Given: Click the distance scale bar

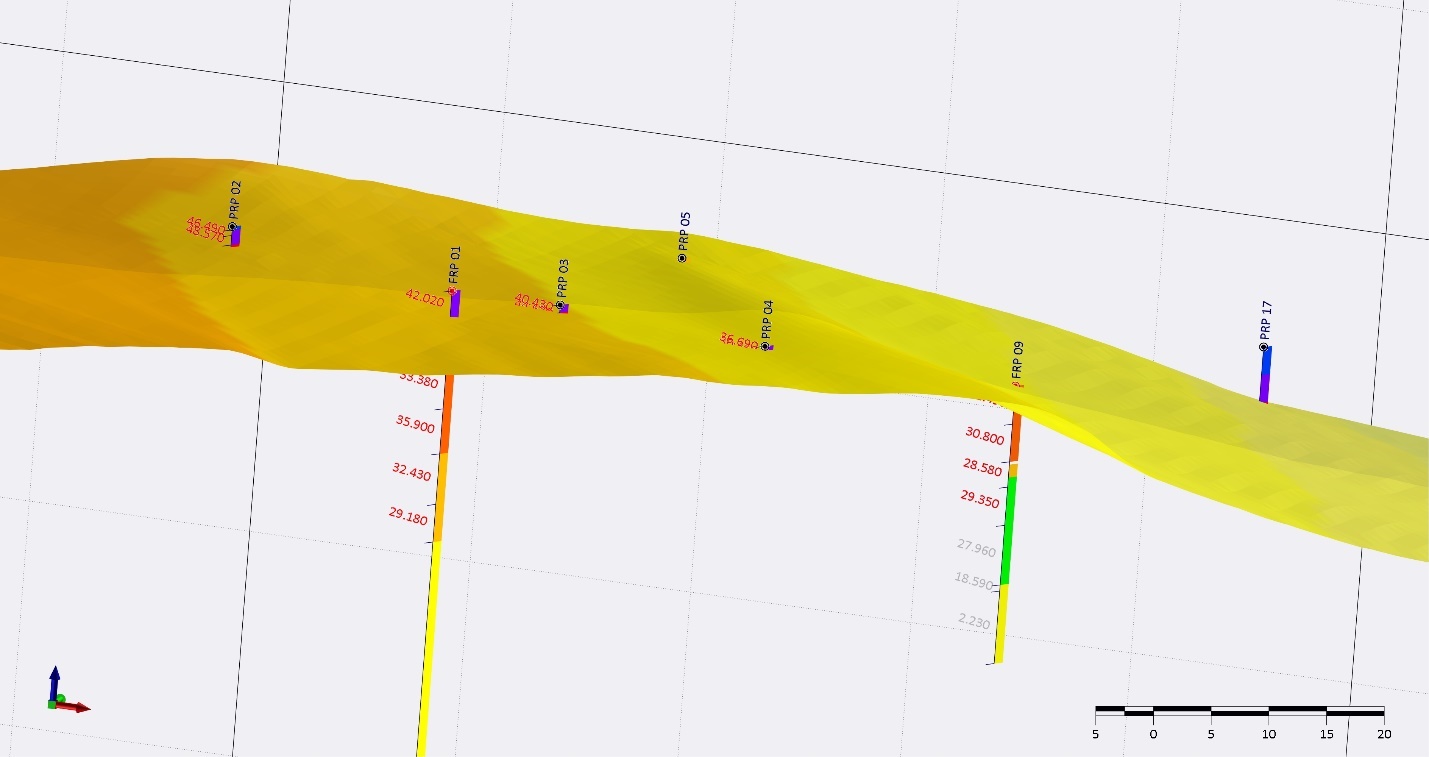Looking at the screenshot, I should [1239, 711].
